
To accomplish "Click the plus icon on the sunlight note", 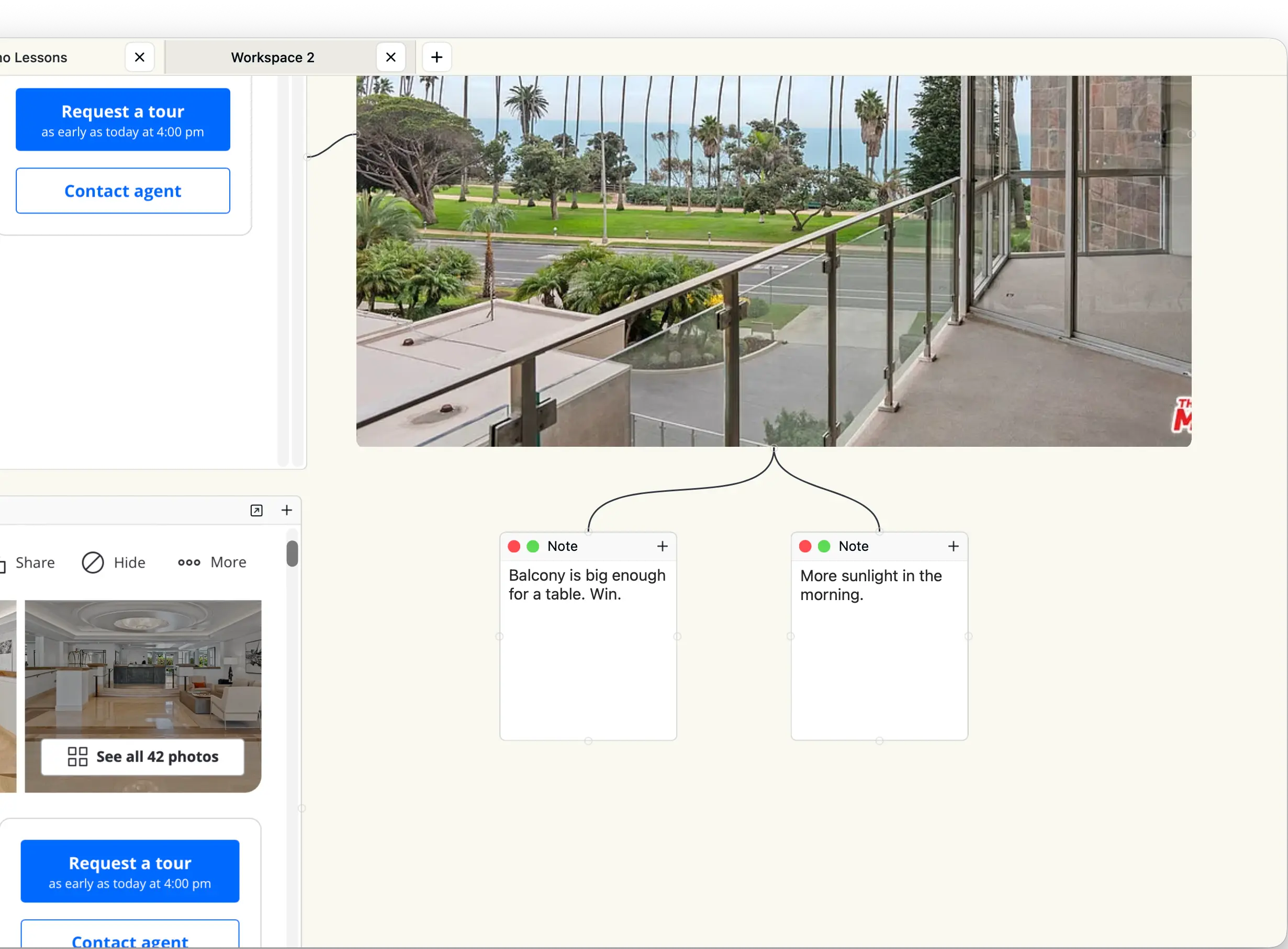I will 954,546.
